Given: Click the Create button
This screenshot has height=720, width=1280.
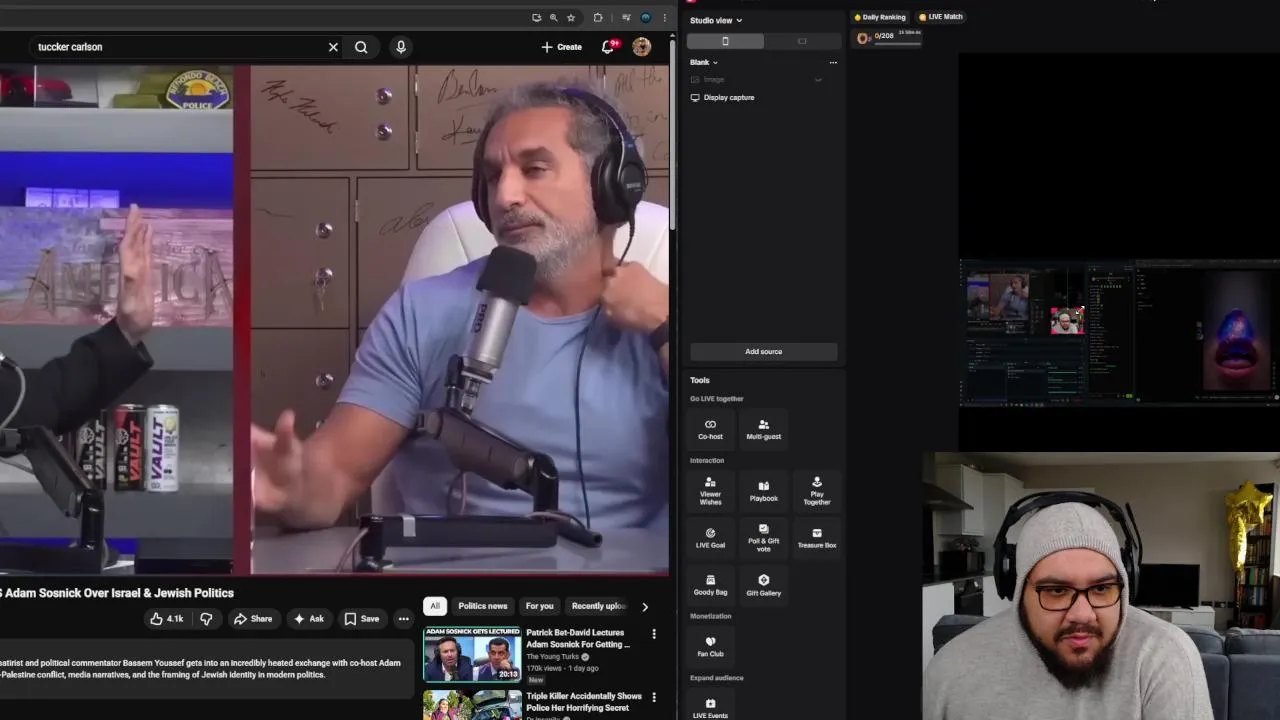Looking at the screenshot, I should pos(562,47).
